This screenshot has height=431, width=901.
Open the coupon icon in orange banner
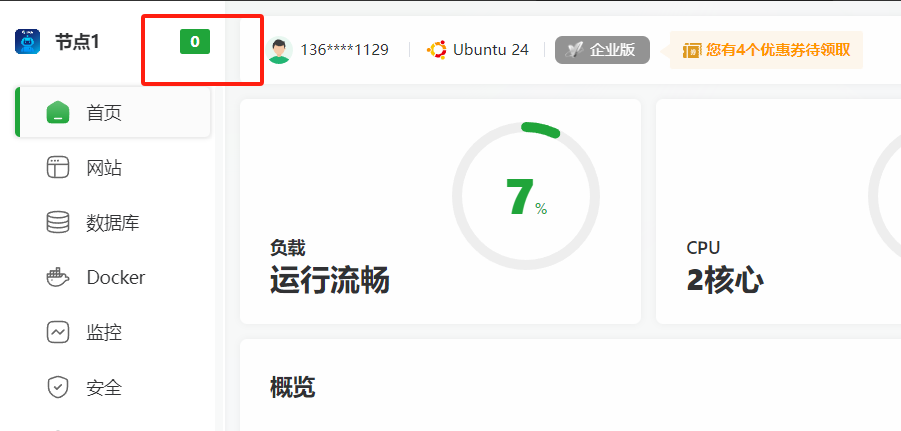691,50
